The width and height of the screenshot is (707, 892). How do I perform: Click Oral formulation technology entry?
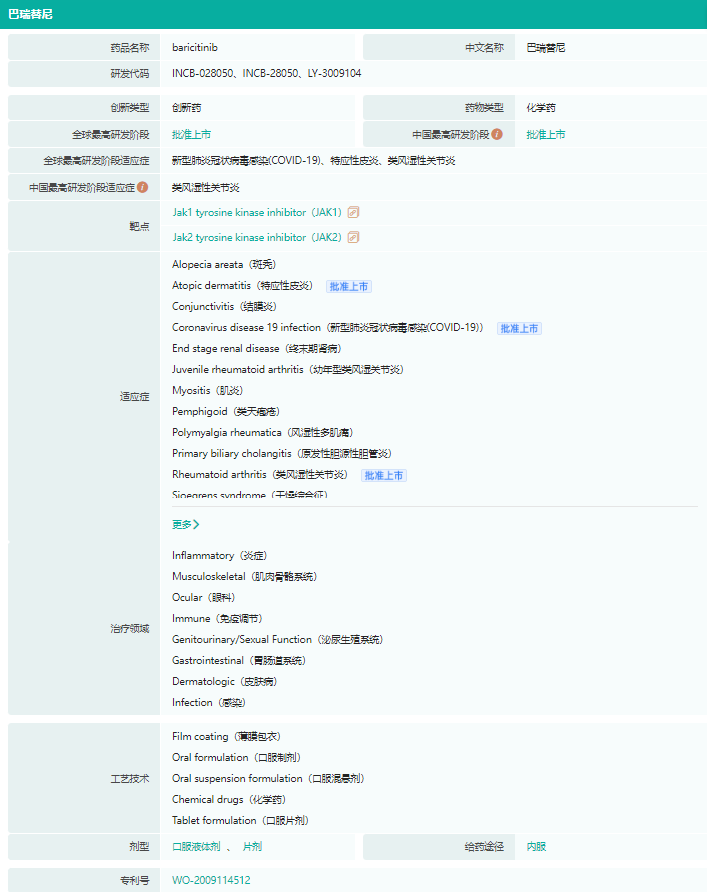(x=236, y=758)
